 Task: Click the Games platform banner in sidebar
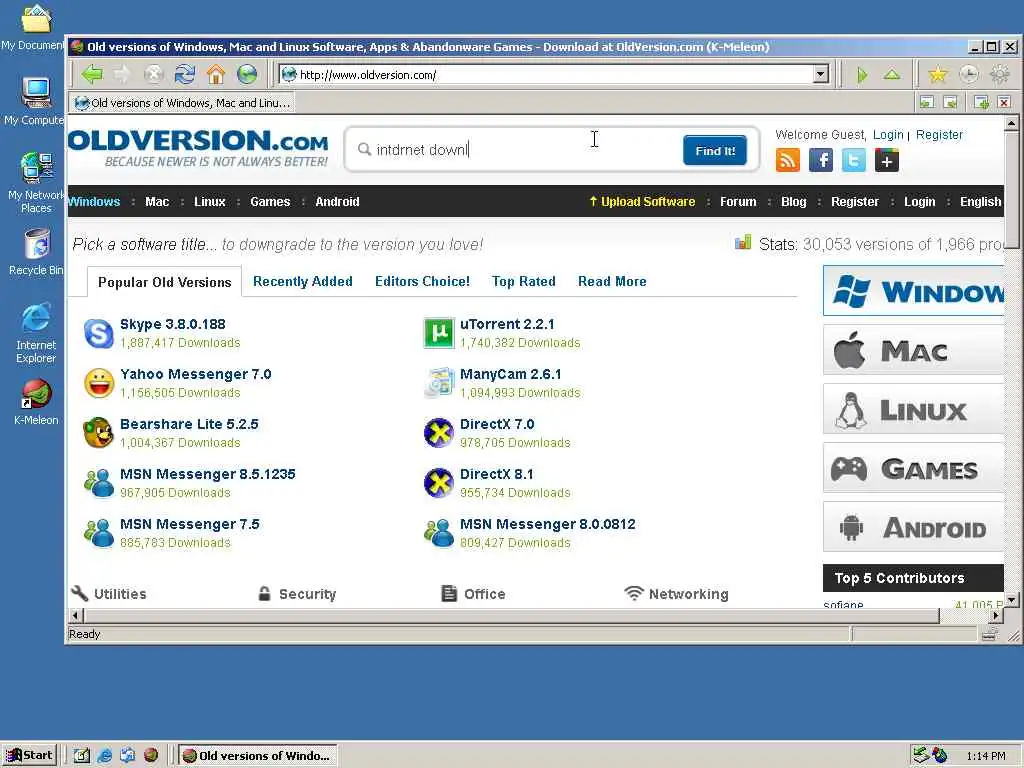tap(914, 468)
